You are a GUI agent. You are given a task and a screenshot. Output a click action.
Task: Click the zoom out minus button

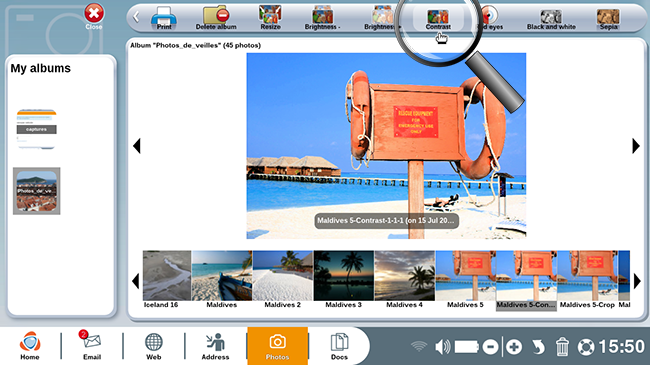coord(490,347)
